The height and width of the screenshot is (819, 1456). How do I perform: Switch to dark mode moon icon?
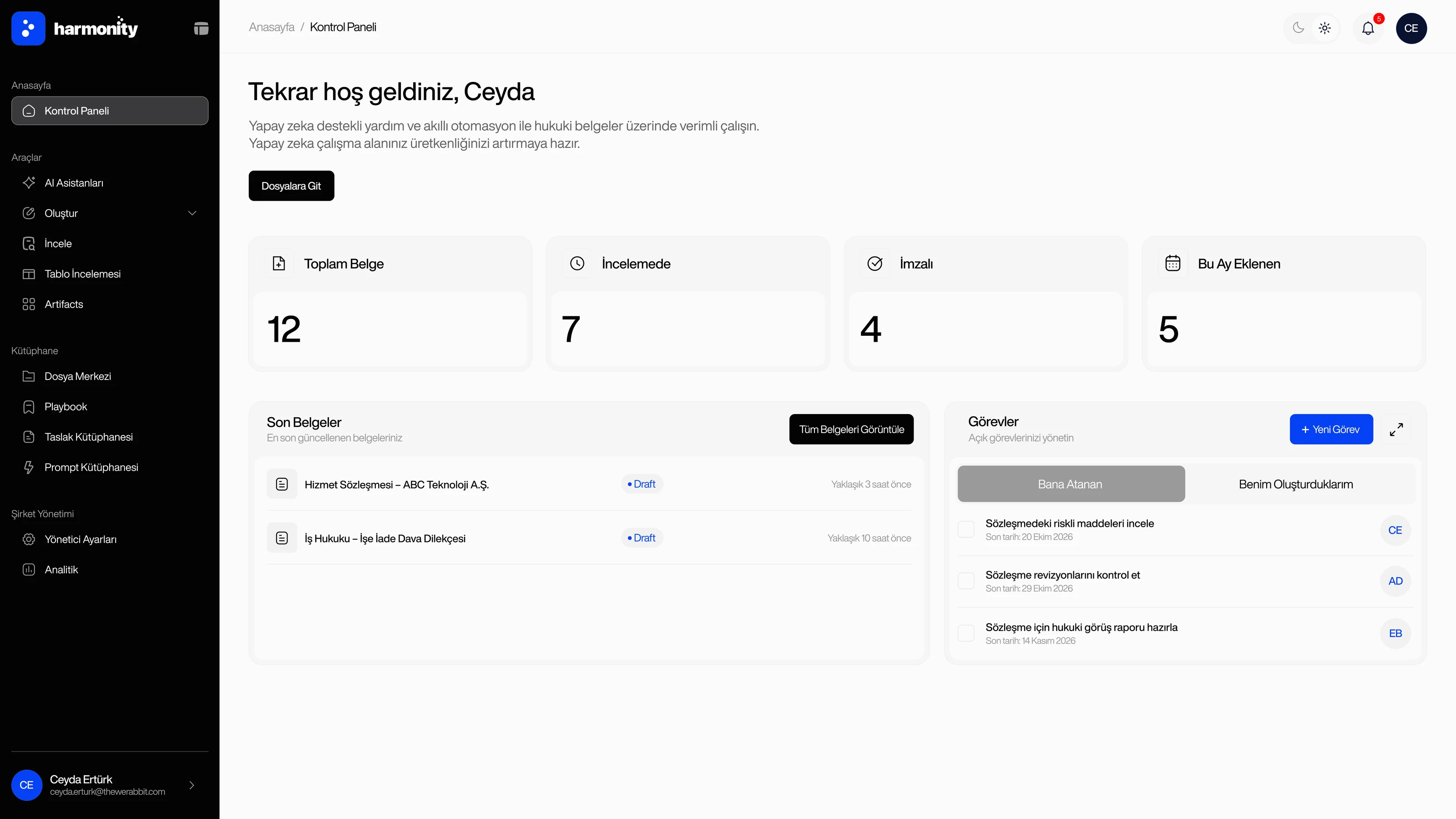1298,28
